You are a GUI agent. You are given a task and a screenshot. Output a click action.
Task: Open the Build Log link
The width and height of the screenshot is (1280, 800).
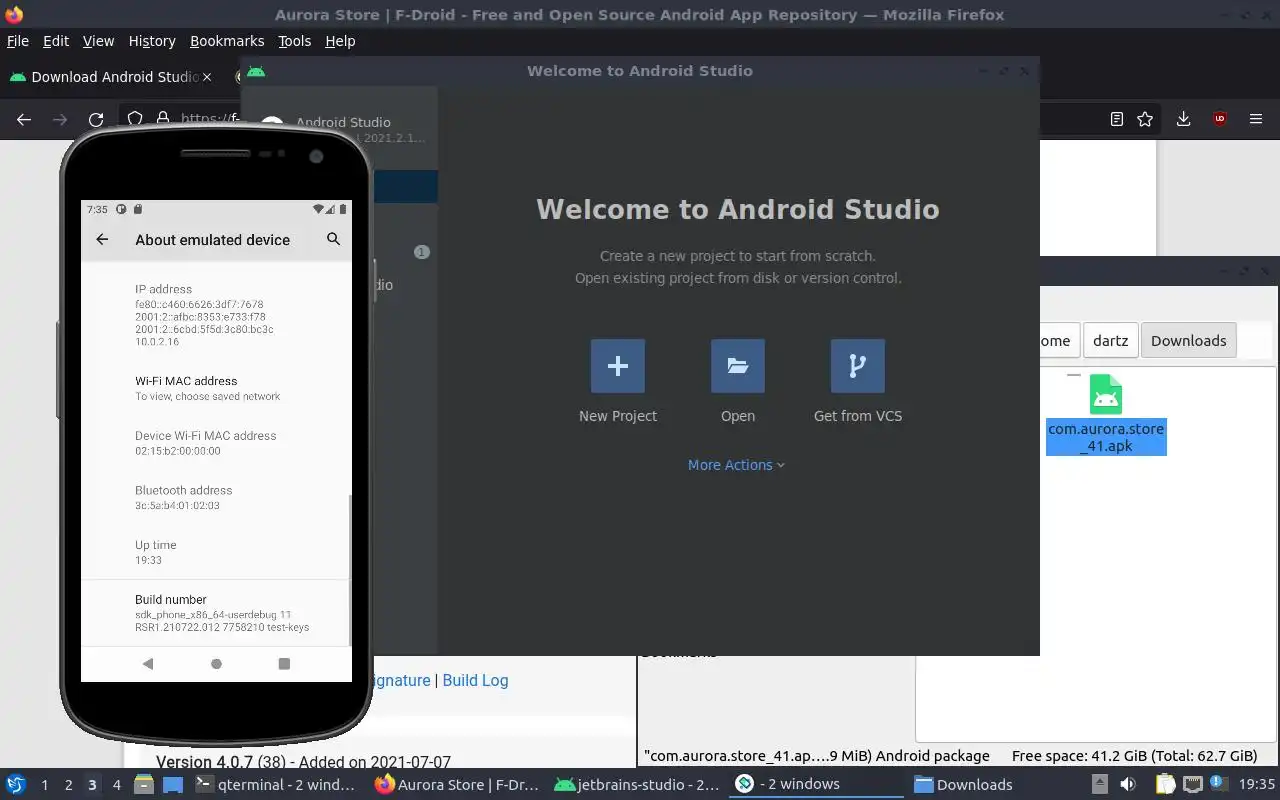coord(475,680)
